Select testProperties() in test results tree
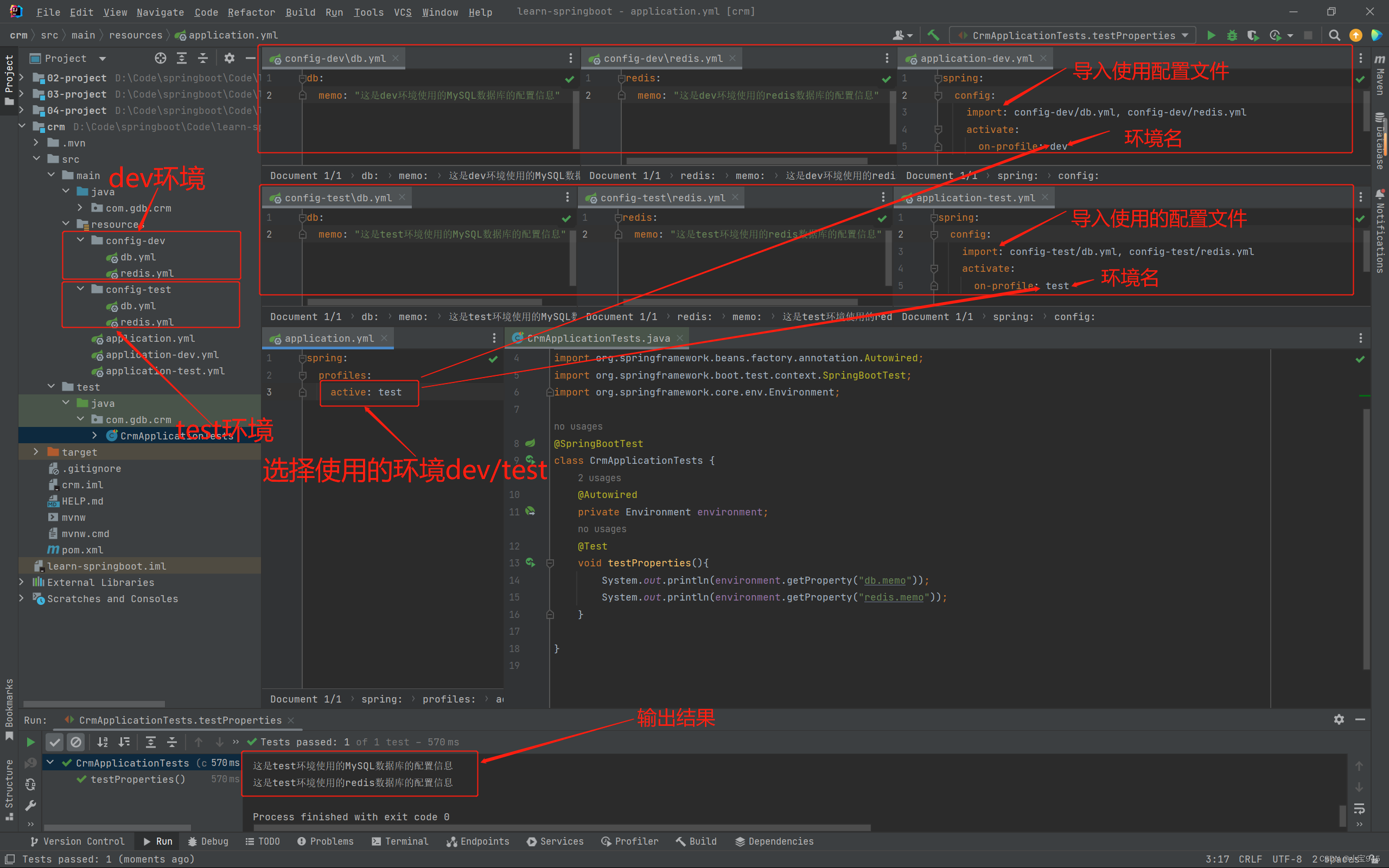The height and width of the screenshot is (868, 1389). tap(138, 779)
